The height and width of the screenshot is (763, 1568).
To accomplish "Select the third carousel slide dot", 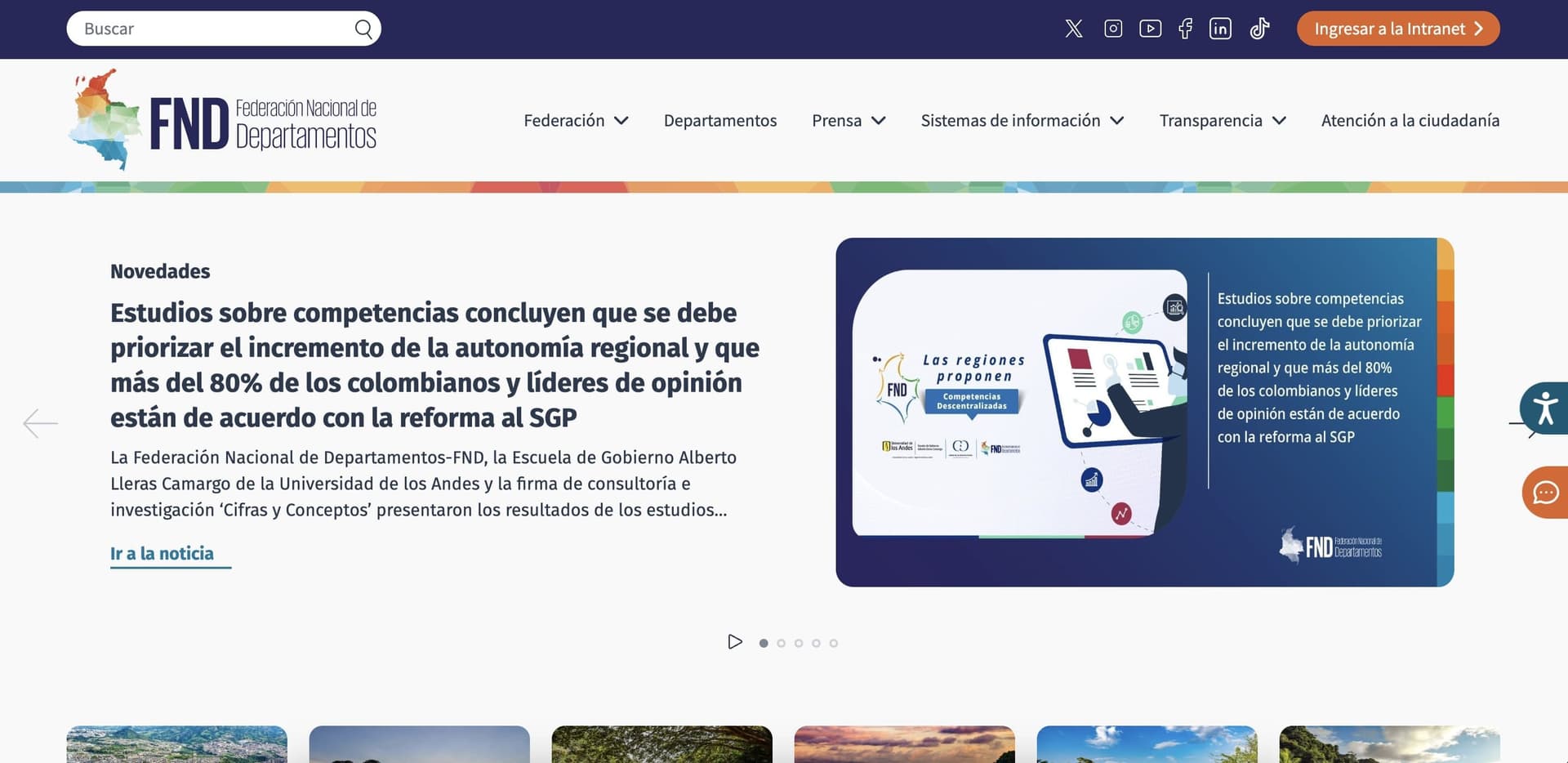I will (x=799, y=643).
